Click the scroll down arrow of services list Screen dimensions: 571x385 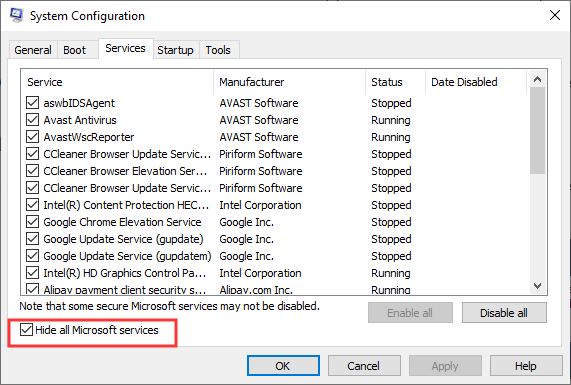[537, 286]
